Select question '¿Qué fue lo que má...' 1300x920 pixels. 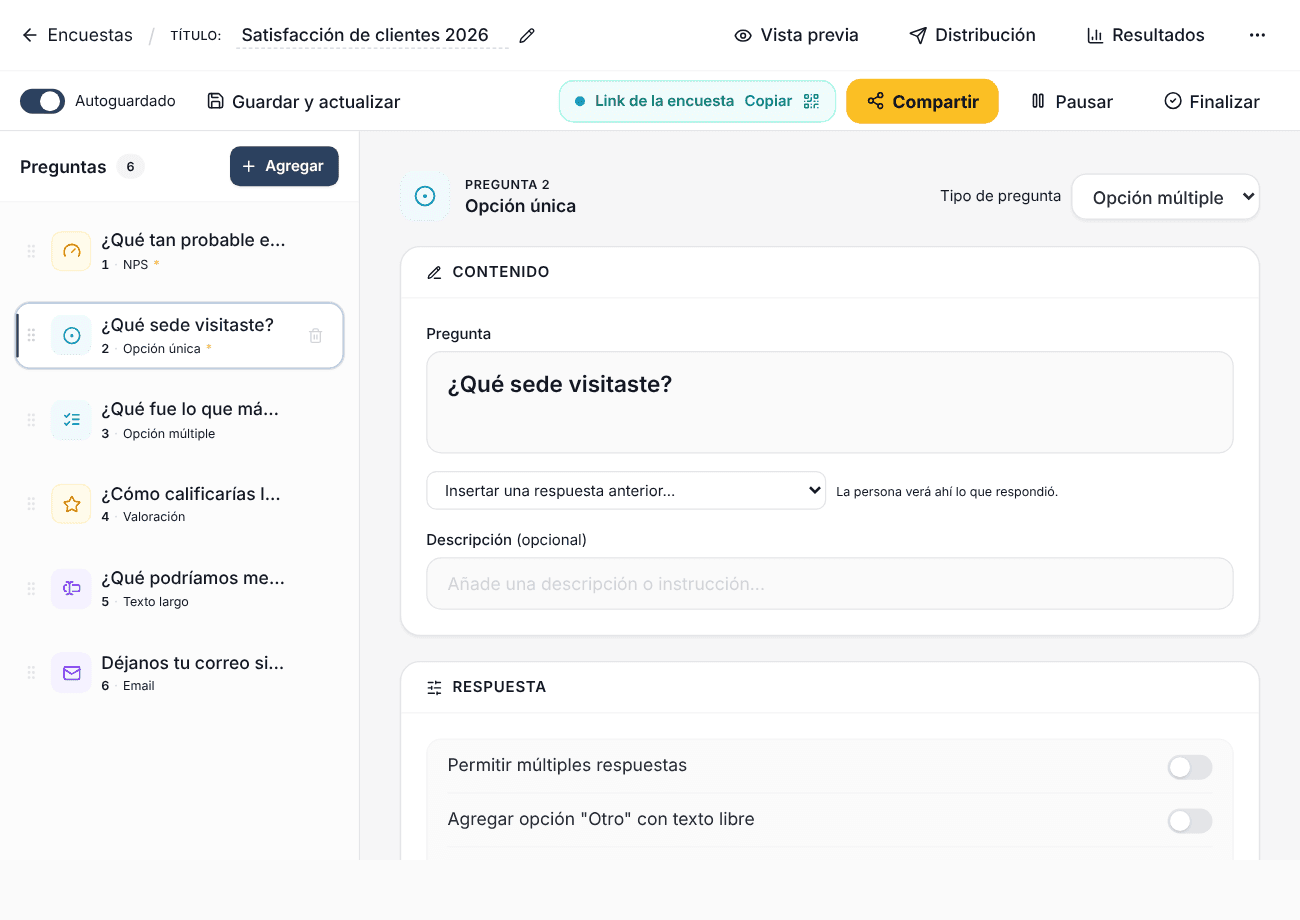click(180, 420)
